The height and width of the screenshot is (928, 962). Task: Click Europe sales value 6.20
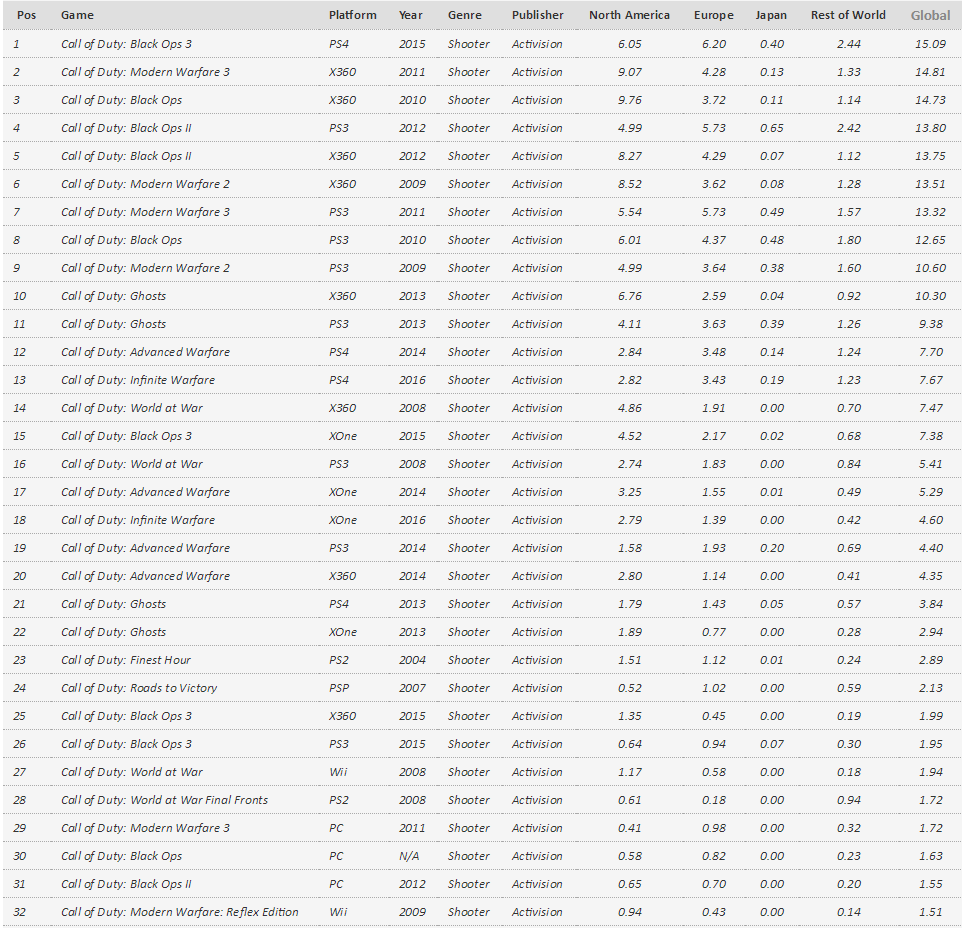(714, 44)
